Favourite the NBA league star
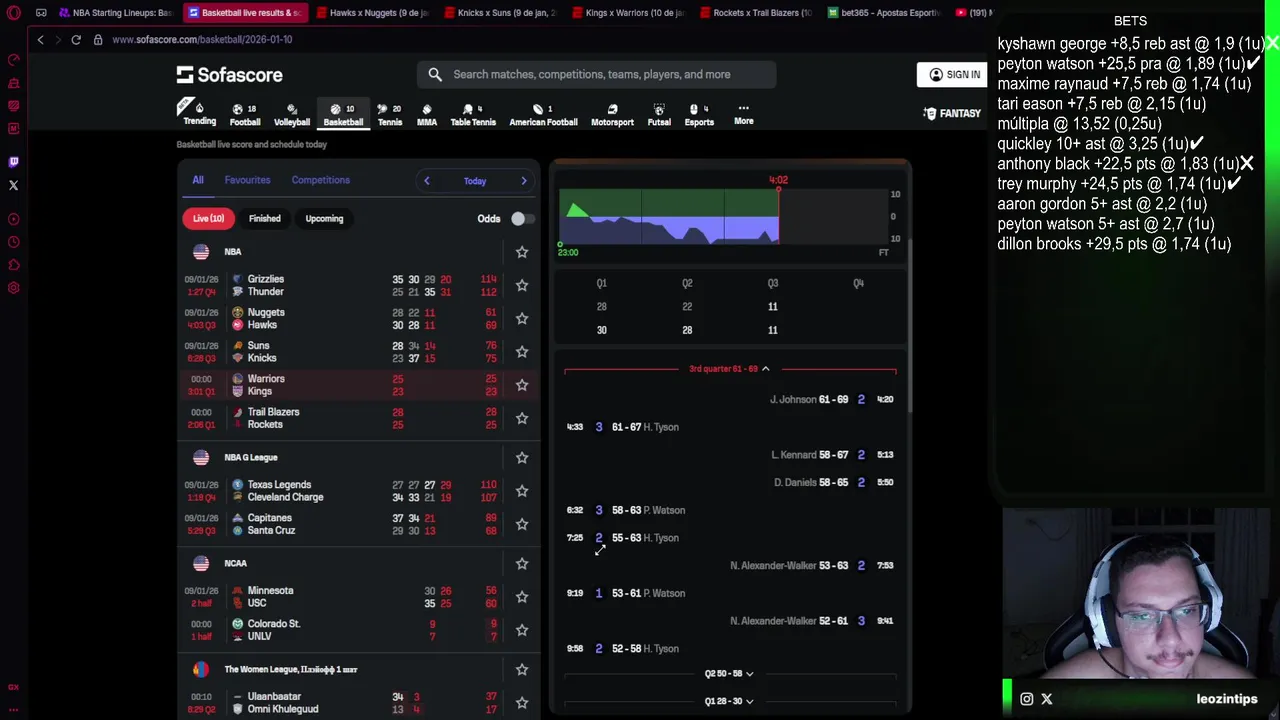1280x720 pixels. [522, 252]
